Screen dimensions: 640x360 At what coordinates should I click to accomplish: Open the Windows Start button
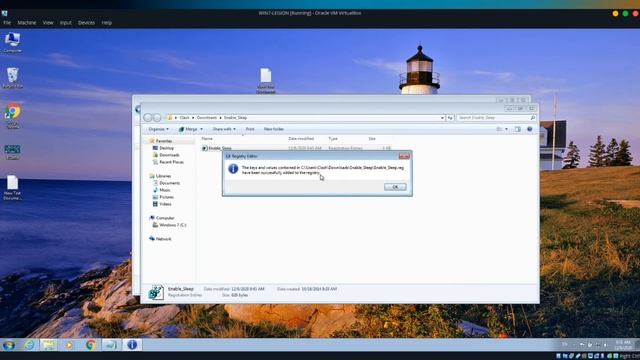[x=9, y=345]
